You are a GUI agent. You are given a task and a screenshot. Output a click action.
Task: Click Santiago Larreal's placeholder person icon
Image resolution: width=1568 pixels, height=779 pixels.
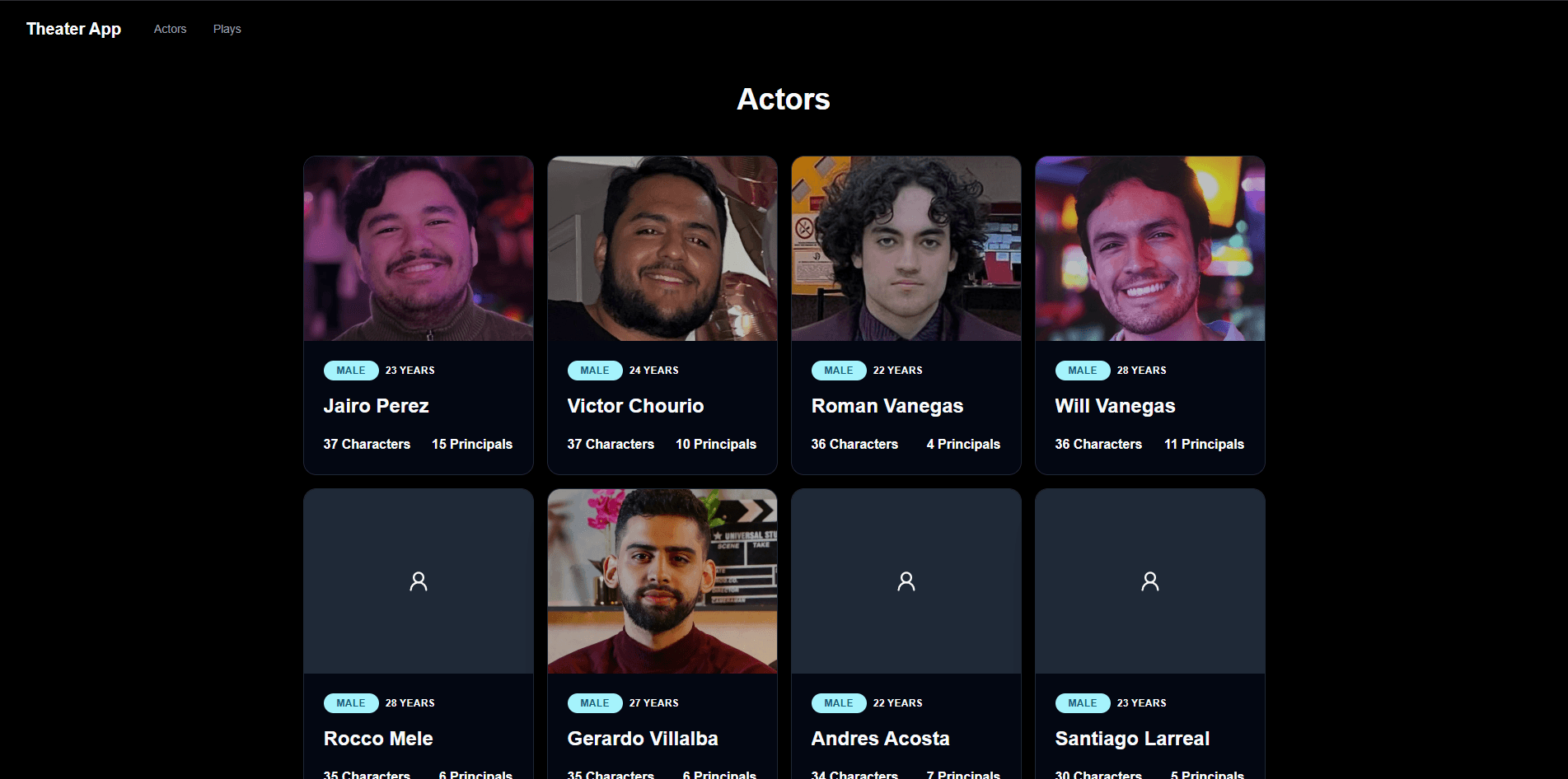click(1150, 581)
